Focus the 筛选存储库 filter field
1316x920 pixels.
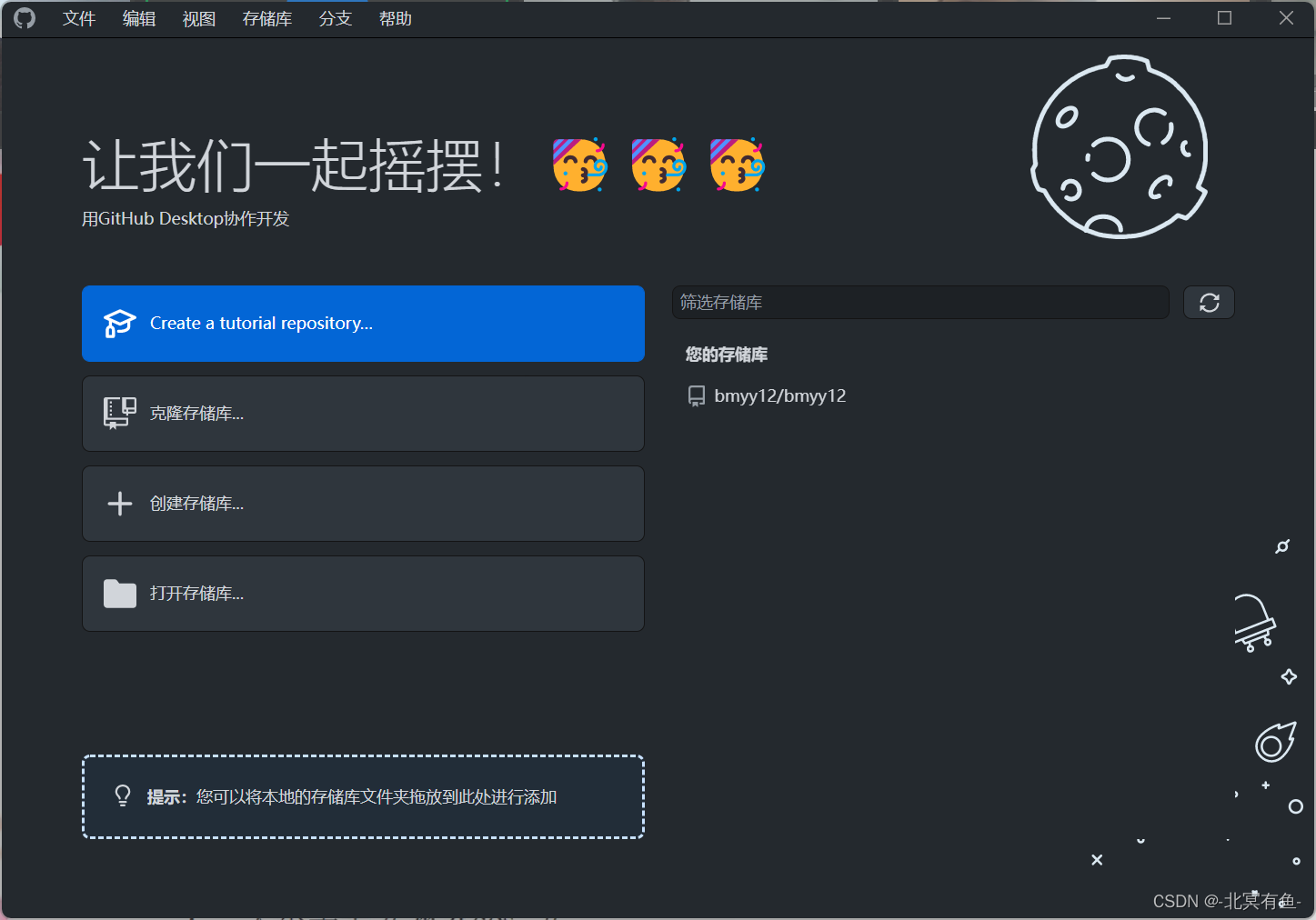click(920, 303)
